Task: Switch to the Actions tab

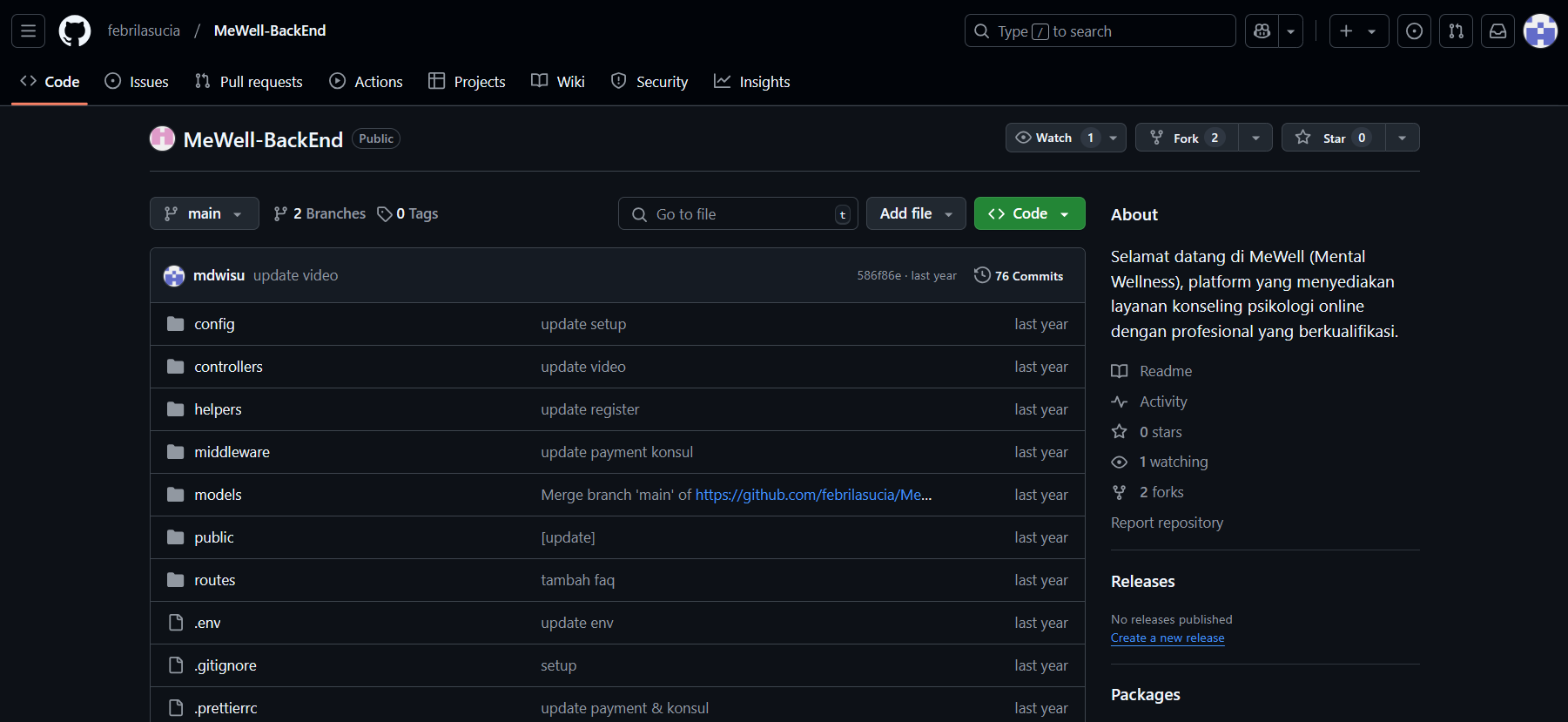Action: (x=366, y=82)
